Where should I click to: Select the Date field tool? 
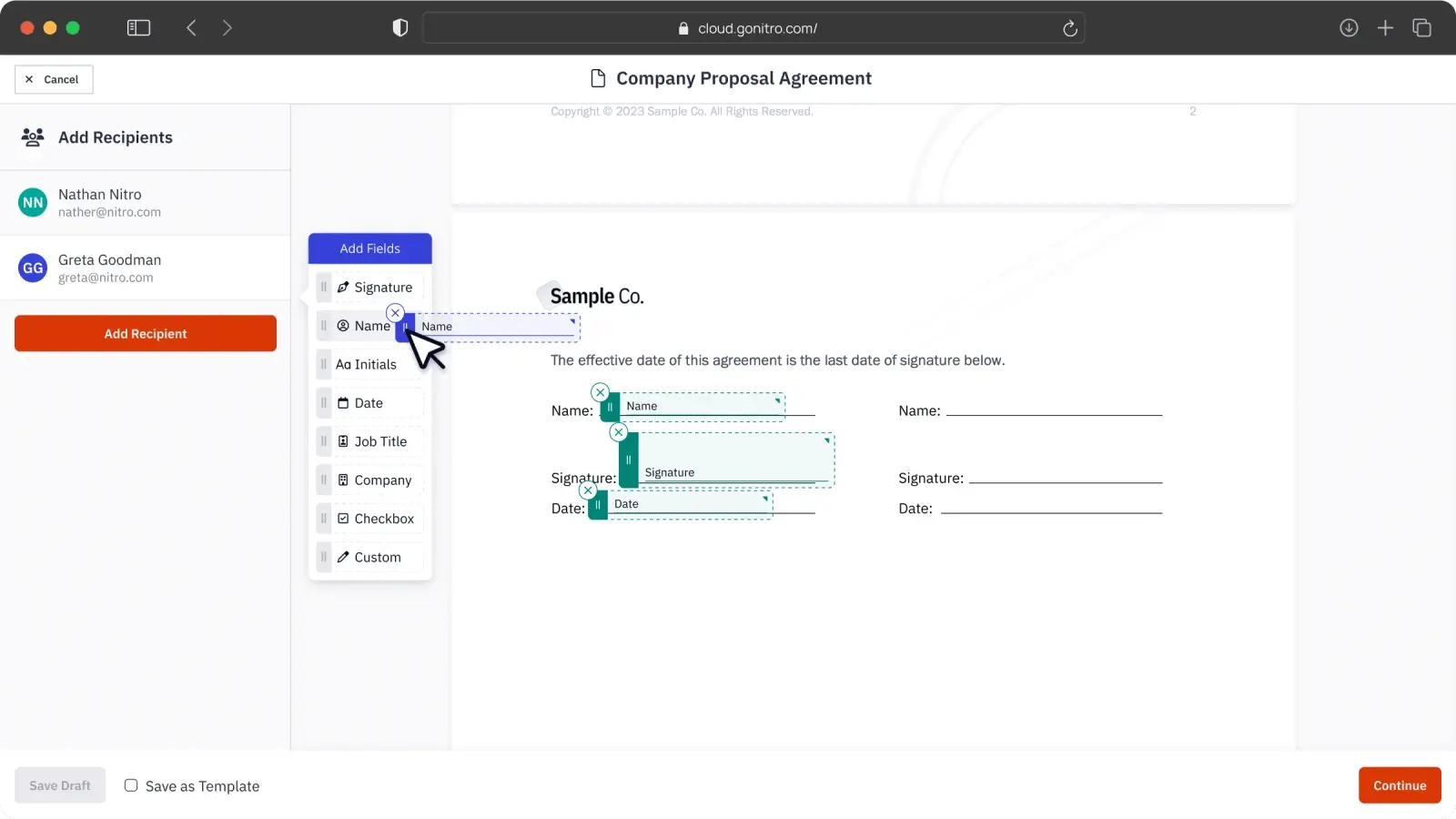[x=368, y=402]
